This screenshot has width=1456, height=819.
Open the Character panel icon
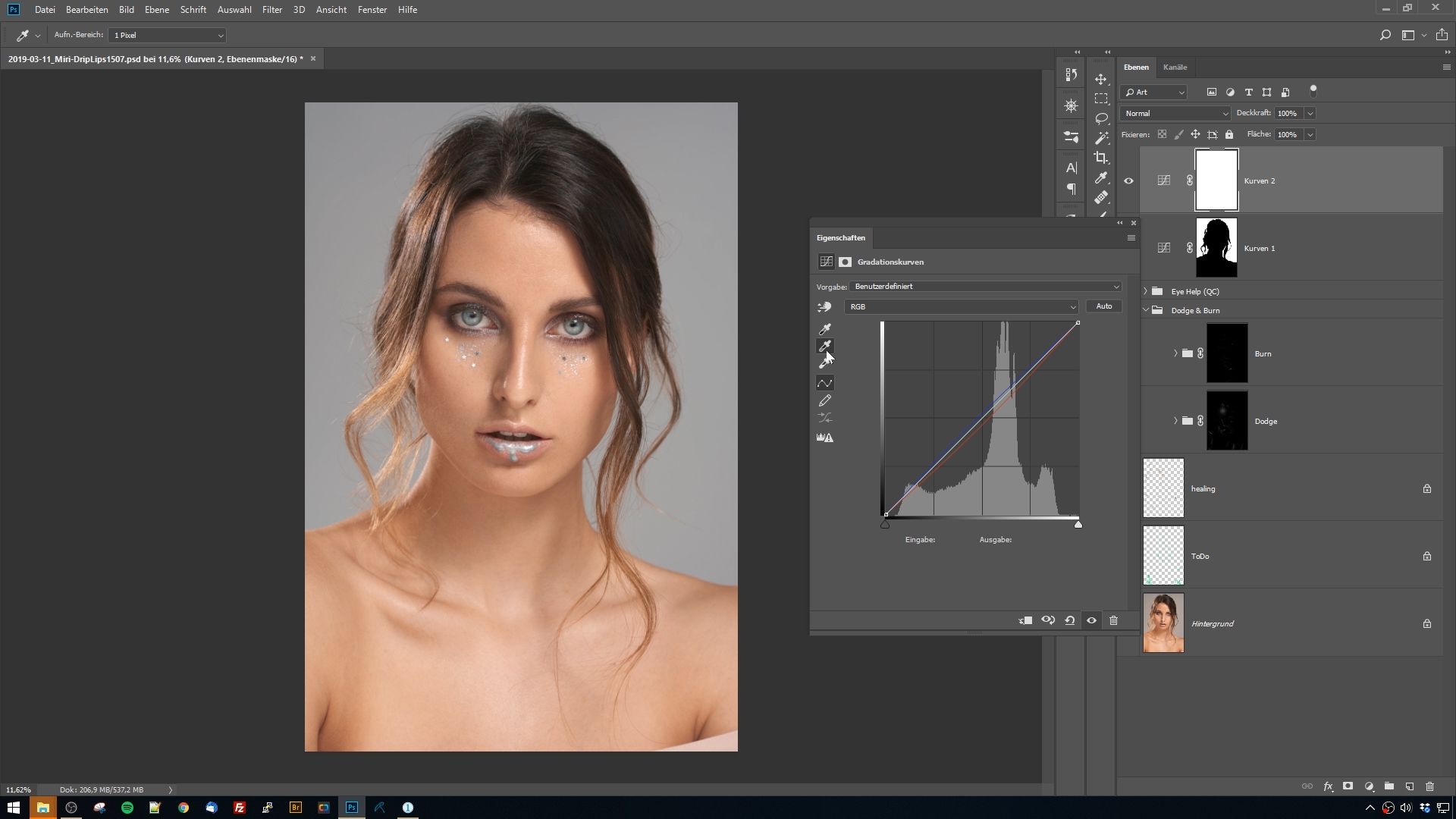(x=1071, y=168)
